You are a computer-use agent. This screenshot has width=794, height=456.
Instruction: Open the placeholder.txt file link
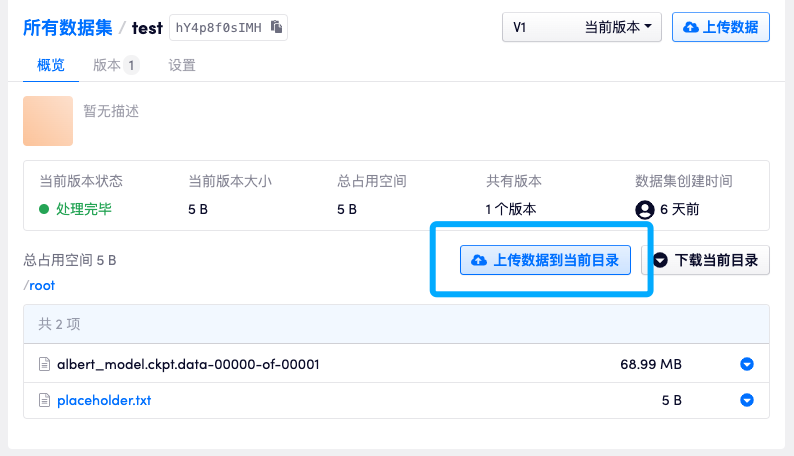click(104, 400)
